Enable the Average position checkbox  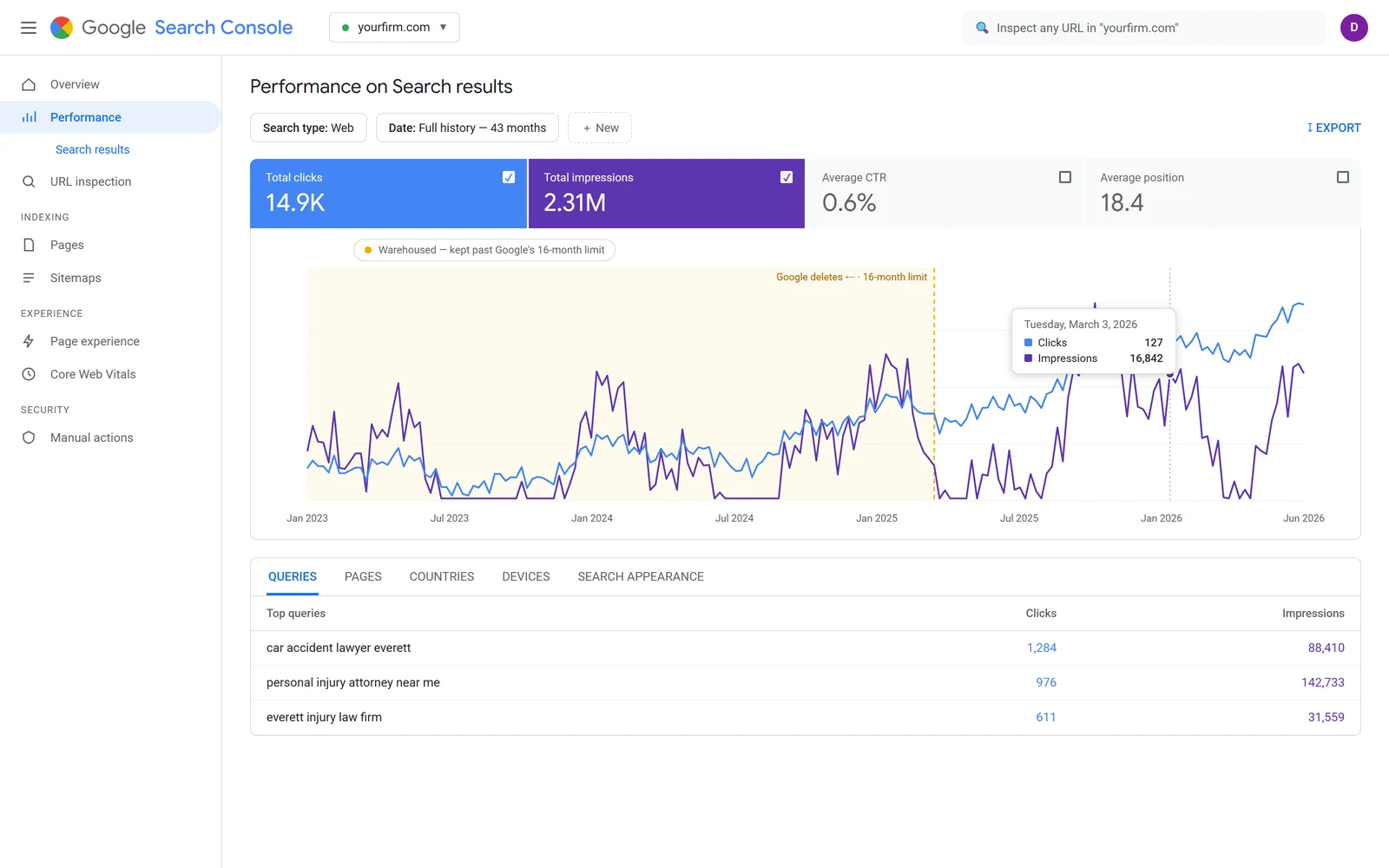1343,177
